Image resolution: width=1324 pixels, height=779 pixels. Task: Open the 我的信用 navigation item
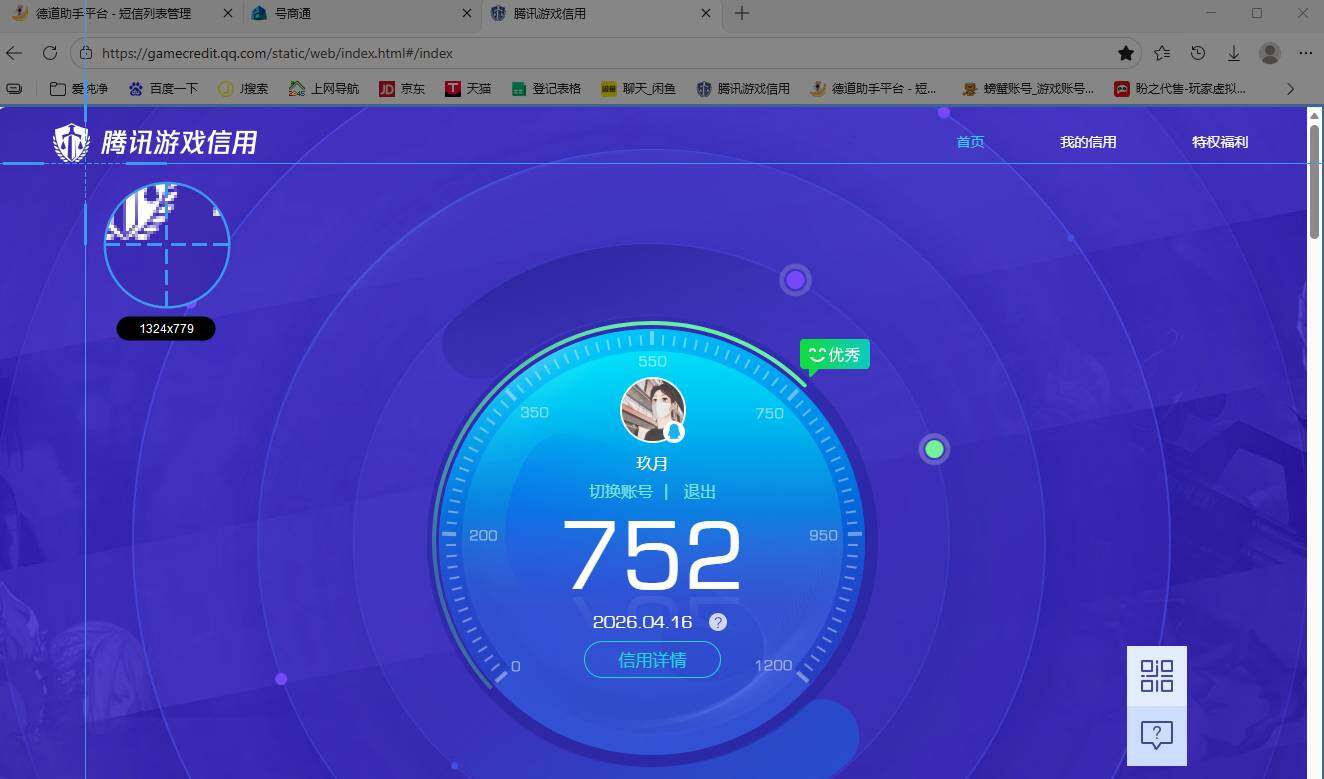[x=1088, y=142]
